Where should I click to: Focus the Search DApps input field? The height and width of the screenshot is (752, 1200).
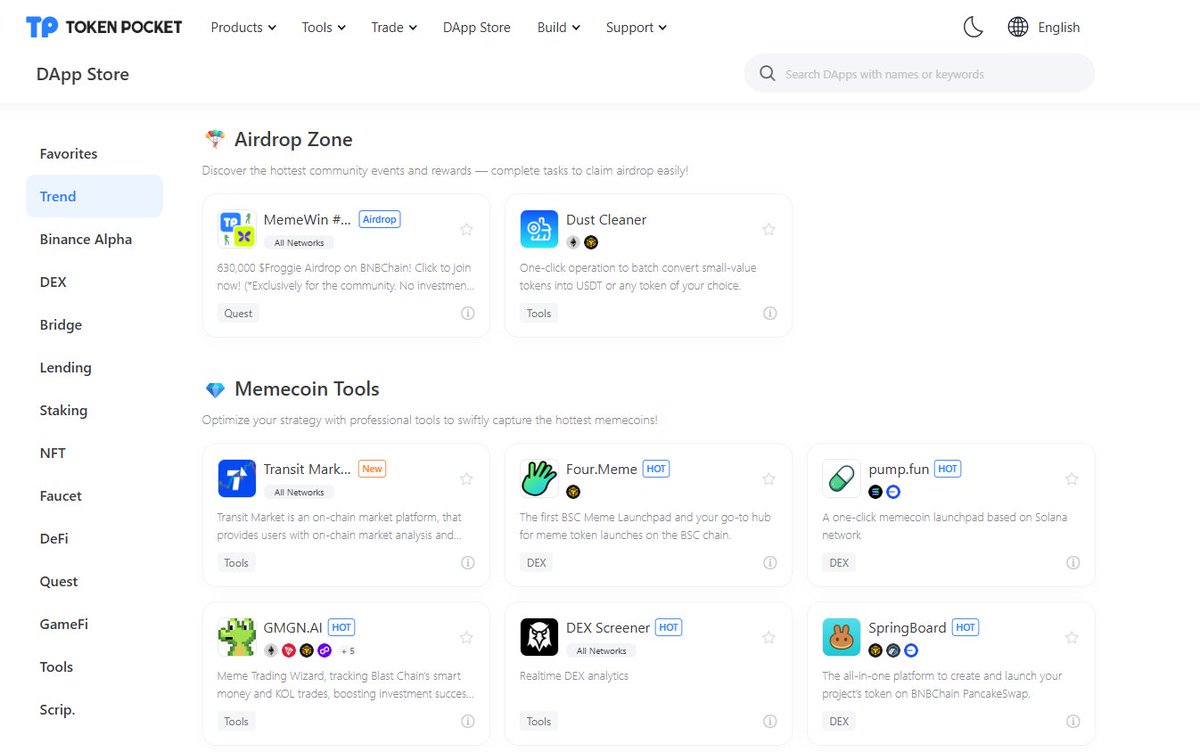(919, 73)
